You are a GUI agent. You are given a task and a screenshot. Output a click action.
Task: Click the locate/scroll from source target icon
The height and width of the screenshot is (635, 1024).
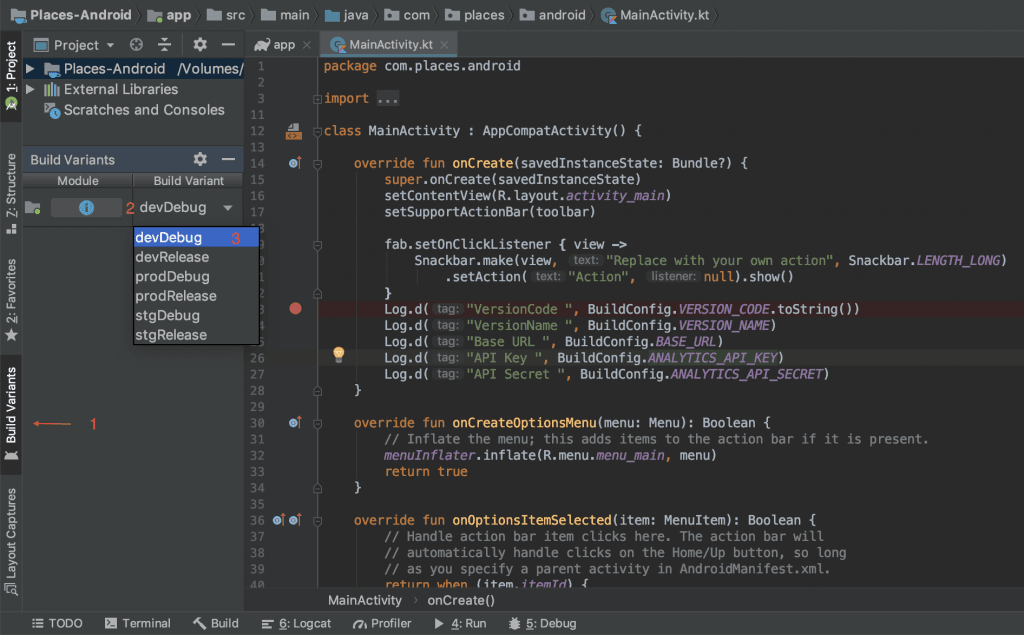pyautogui.click(x=136, y=44)
